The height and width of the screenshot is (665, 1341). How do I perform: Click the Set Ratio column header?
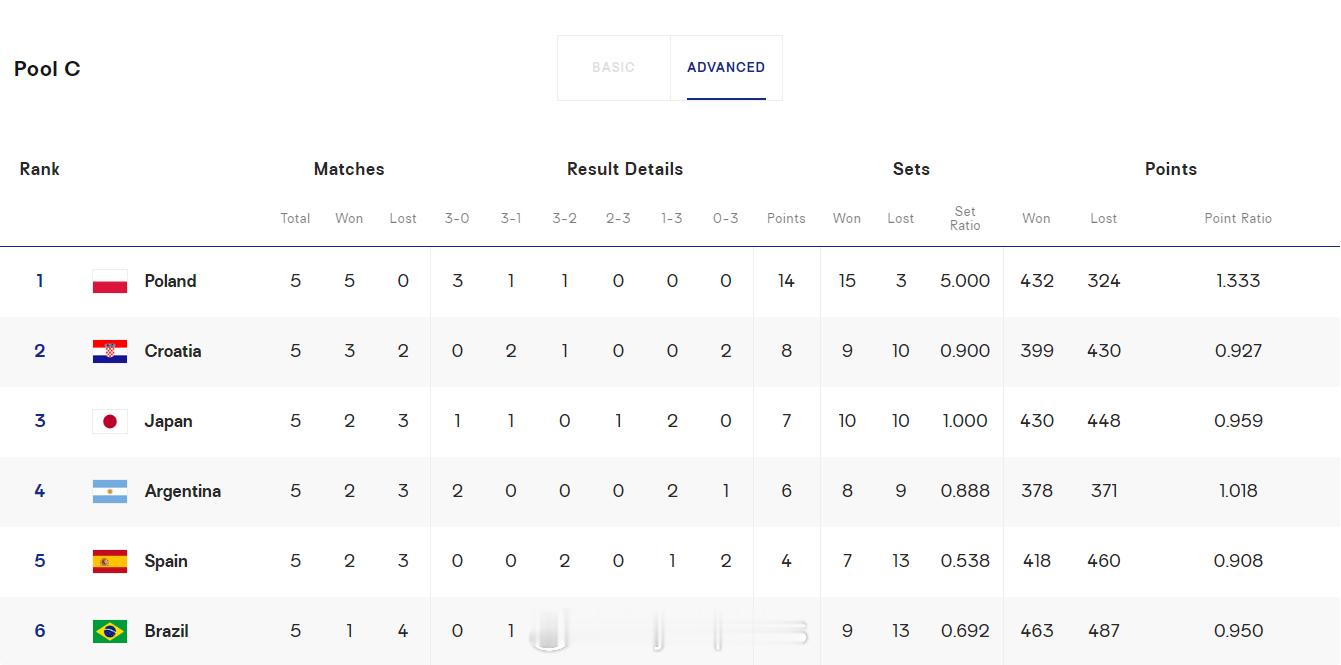click(965, 218)
